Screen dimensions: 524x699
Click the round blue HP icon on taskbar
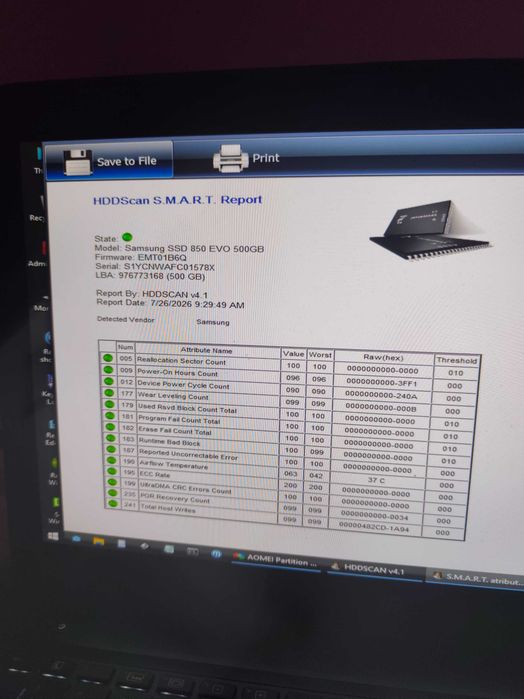216,554
